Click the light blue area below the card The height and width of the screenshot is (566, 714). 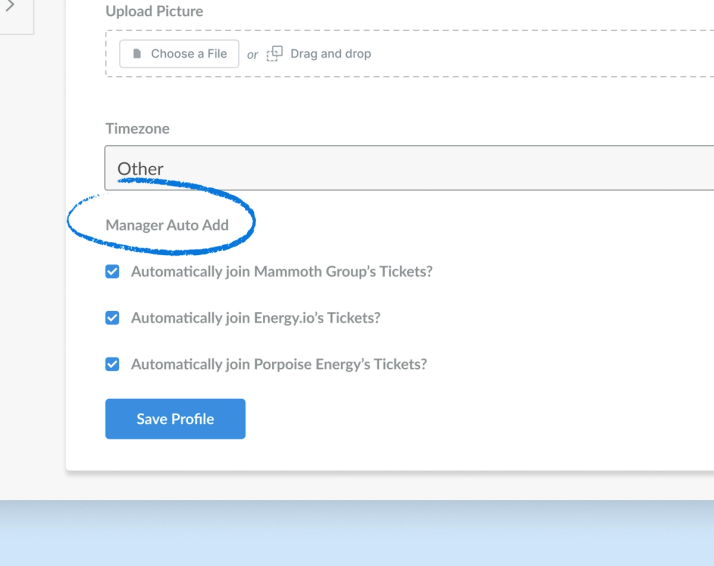pos(357,533)
